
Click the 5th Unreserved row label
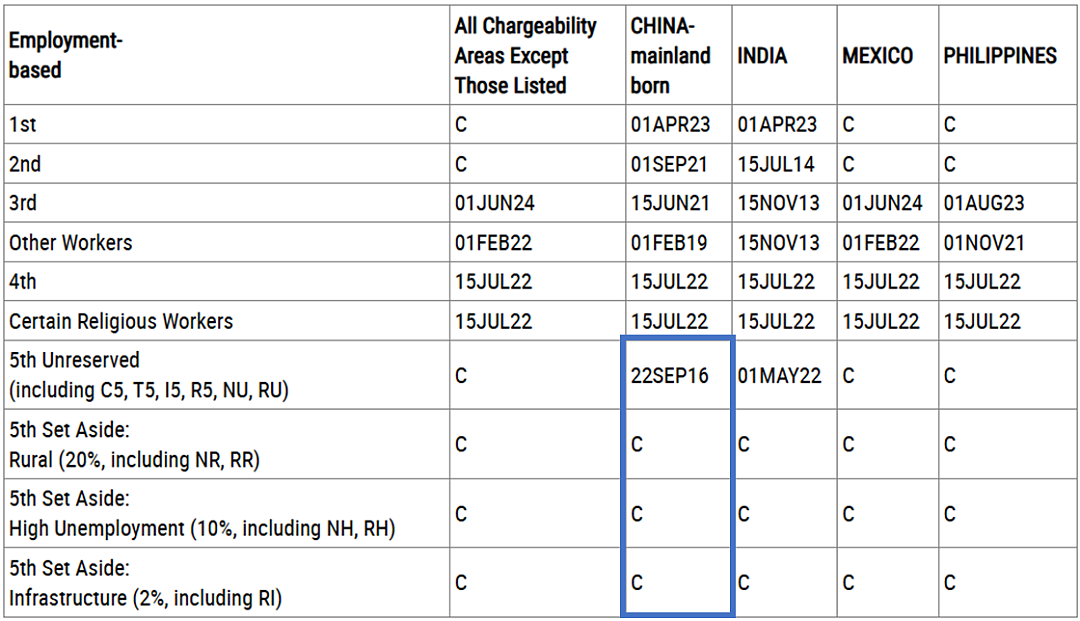point(149,375)
